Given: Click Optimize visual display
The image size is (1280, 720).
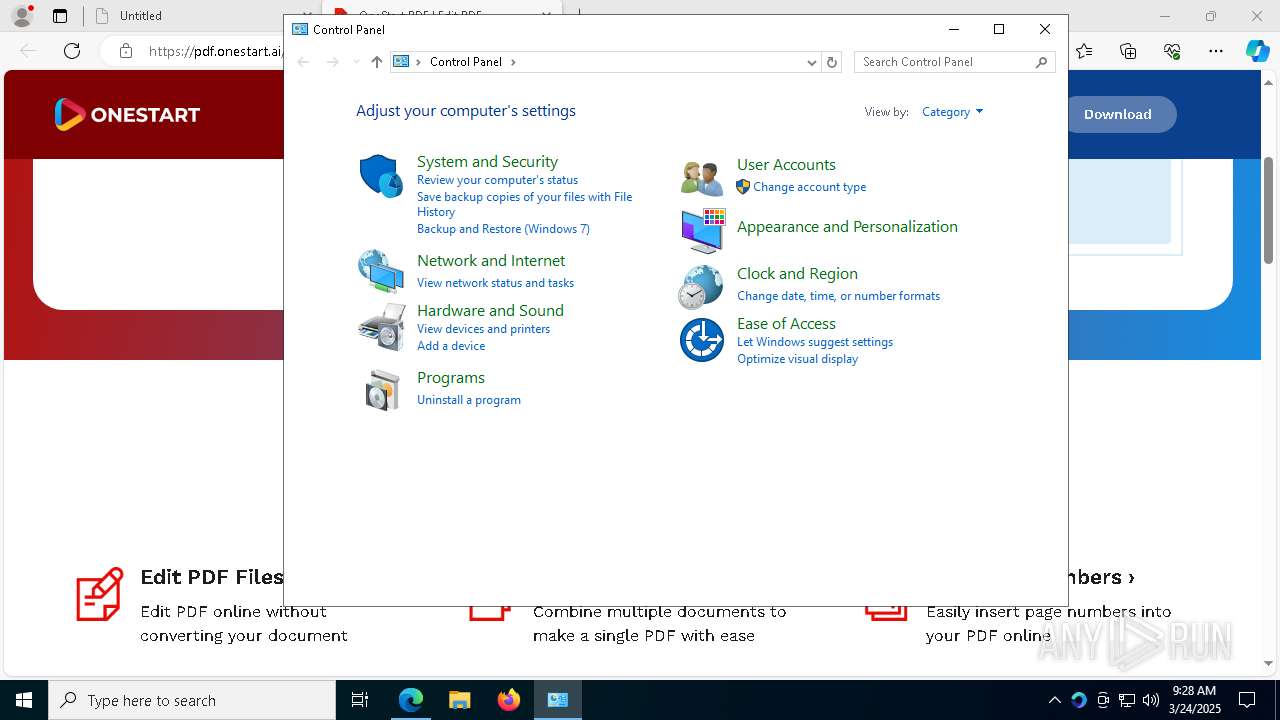Looking at the screenshot, I should (x=797, y=359).
